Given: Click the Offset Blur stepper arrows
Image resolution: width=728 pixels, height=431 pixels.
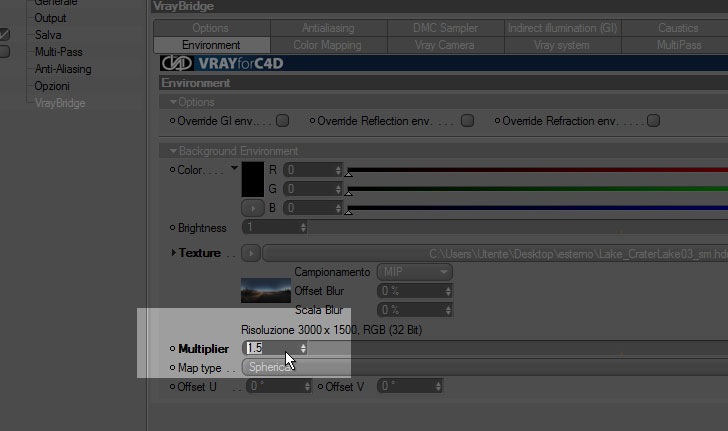Looking at the screenshot, I should tap(448, 291).
